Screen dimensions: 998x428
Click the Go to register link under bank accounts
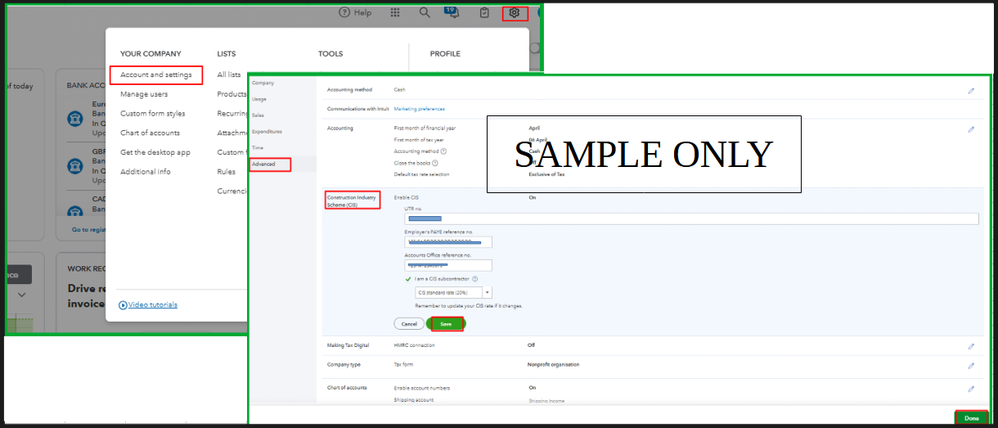pos(88,229)
